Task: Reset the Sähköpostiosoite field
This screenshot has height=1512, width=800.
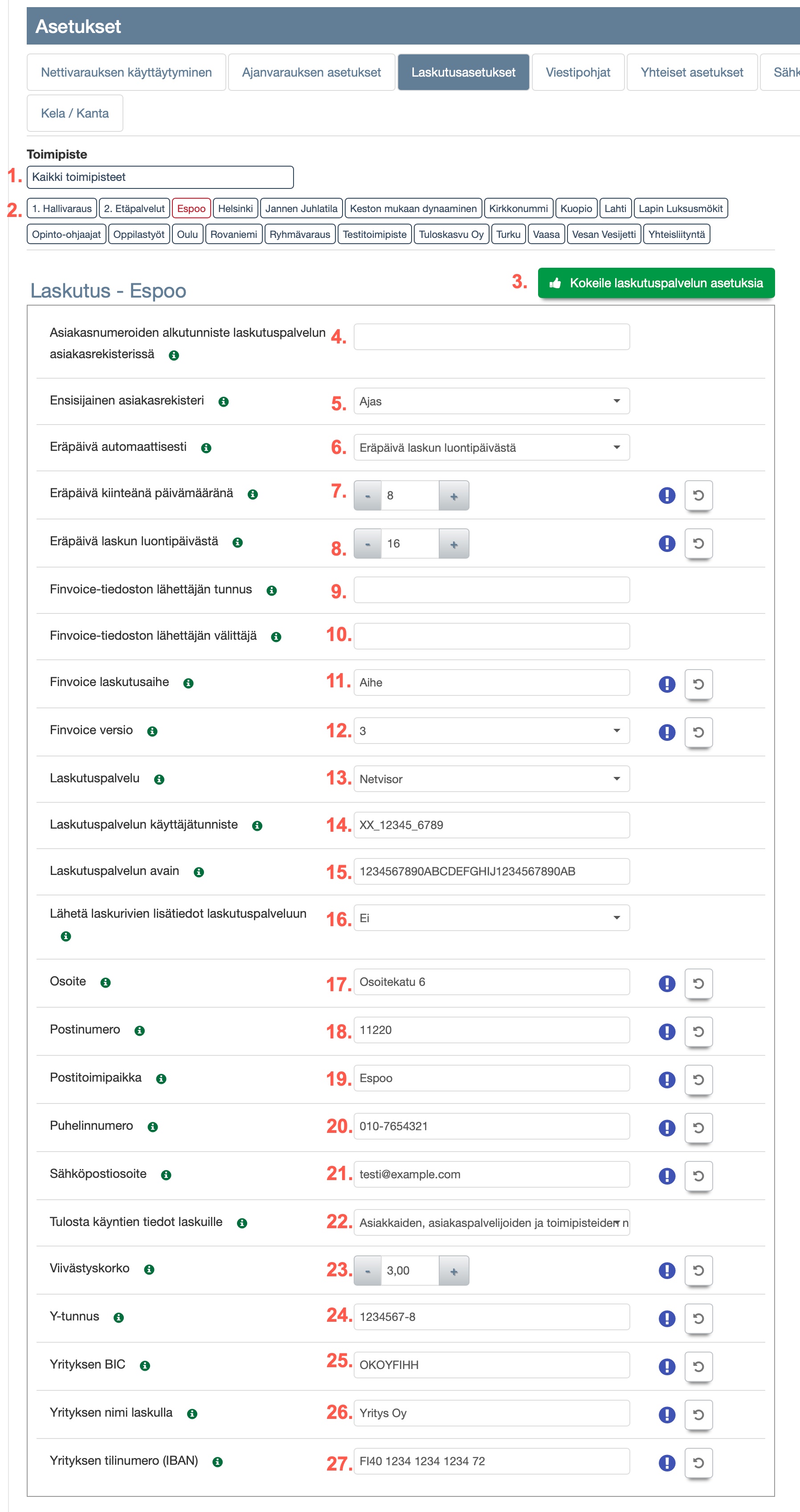Action: pos(698,1176)
